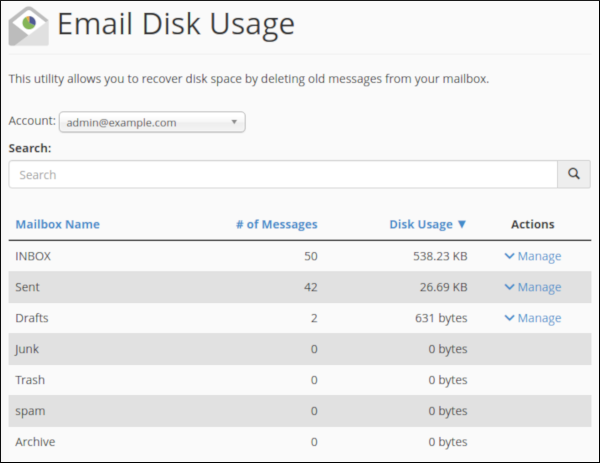Click the Email Disk Usage page heading
Image resolution: width=600 pixels, height=463 pixels.
(x=175, y=25)
